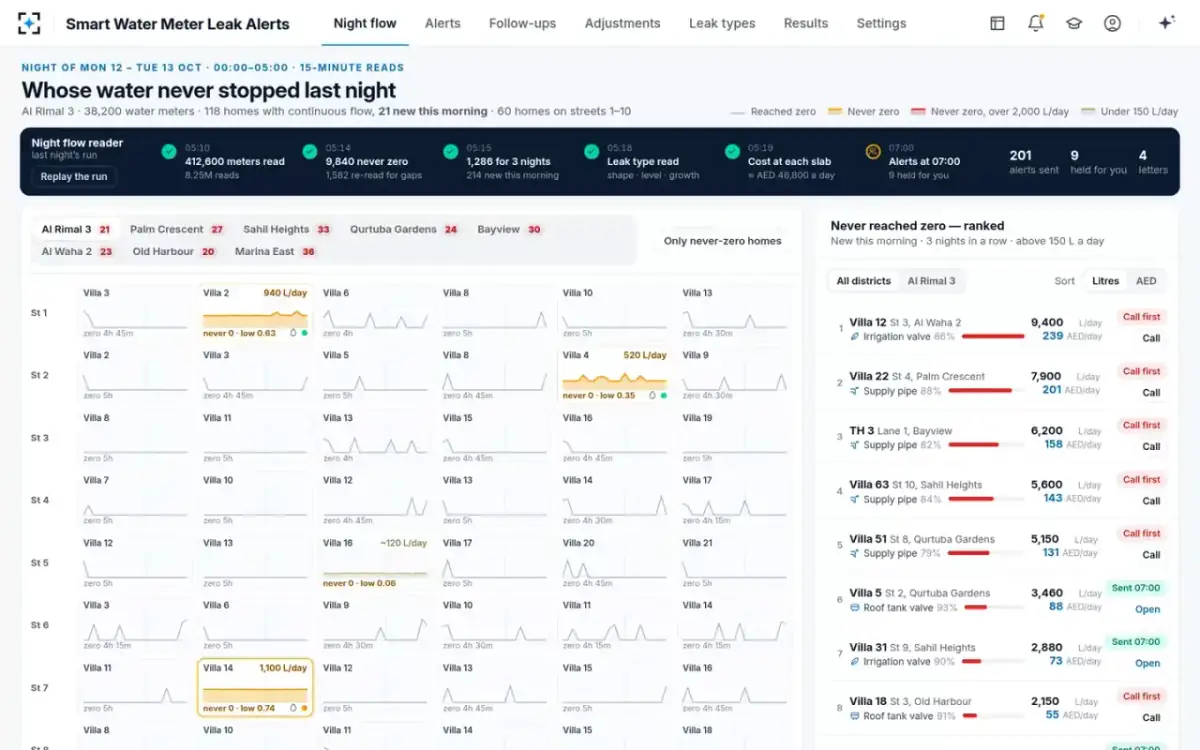Click supply pipe icon under Villa 63

[x=855, y=499]
